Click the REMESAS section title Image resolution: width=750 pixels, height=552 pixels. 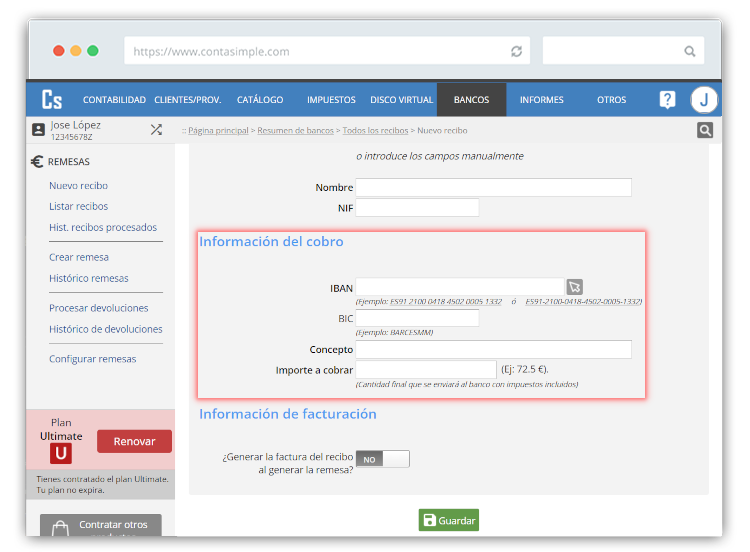tap(68, 162)
